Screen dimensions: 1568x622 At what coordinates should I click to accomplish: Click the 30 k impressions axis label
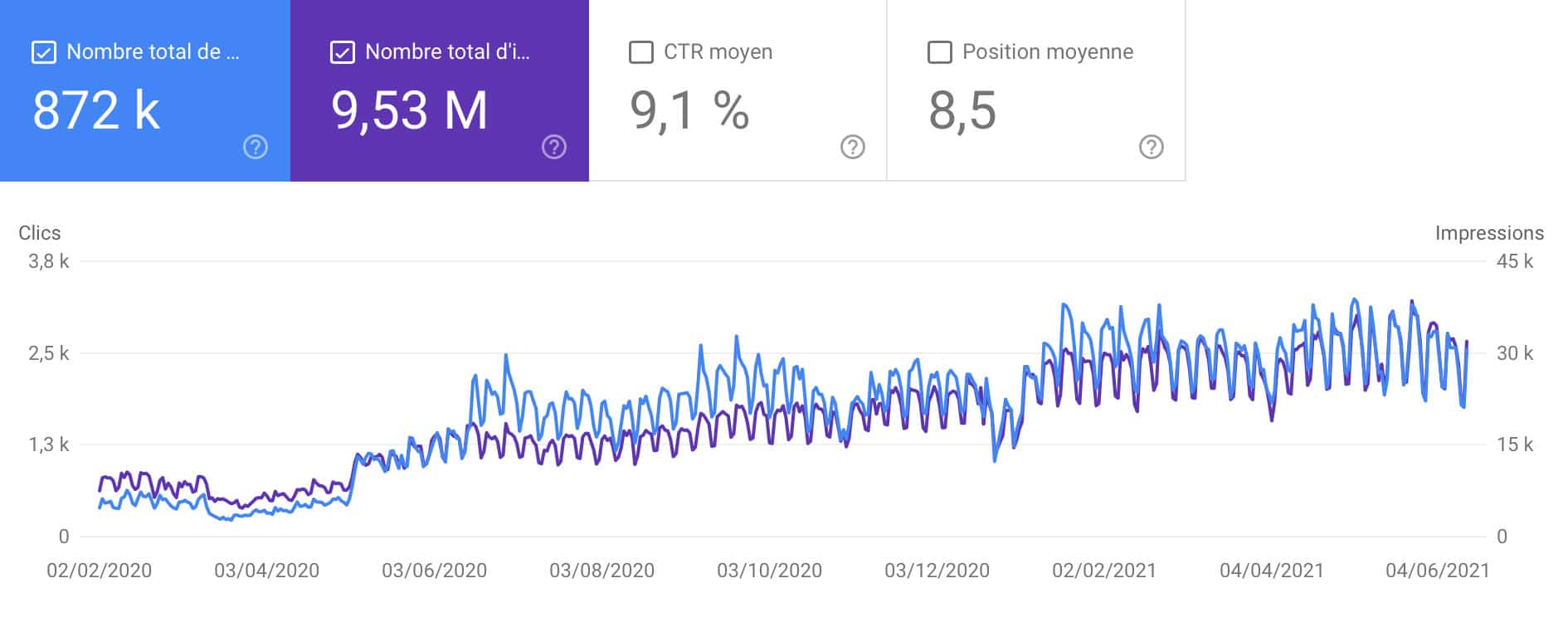click(x=1515, y=353)
